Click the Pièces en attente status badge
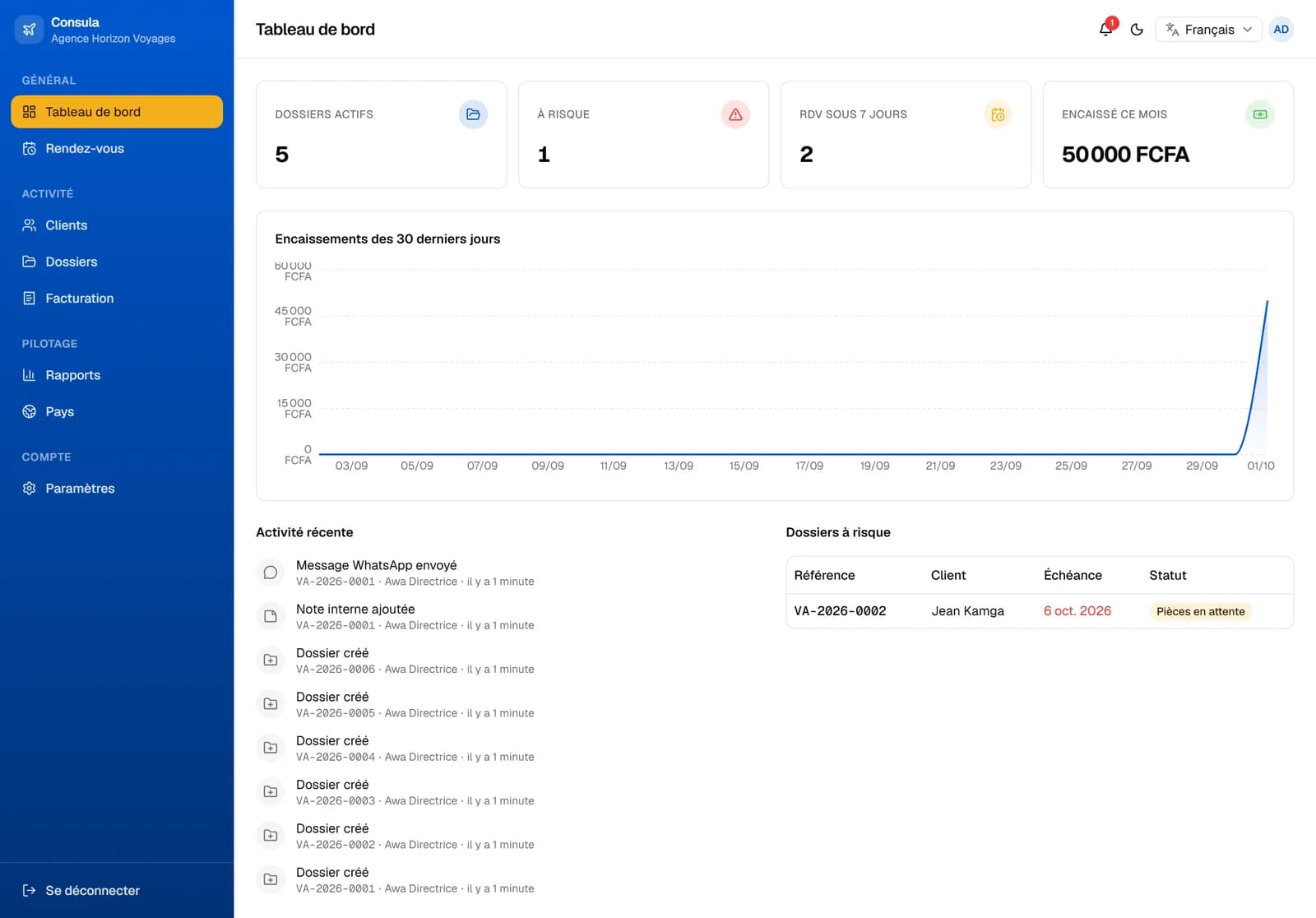Screen dimensions: 1316x918 coord(1200,611)
